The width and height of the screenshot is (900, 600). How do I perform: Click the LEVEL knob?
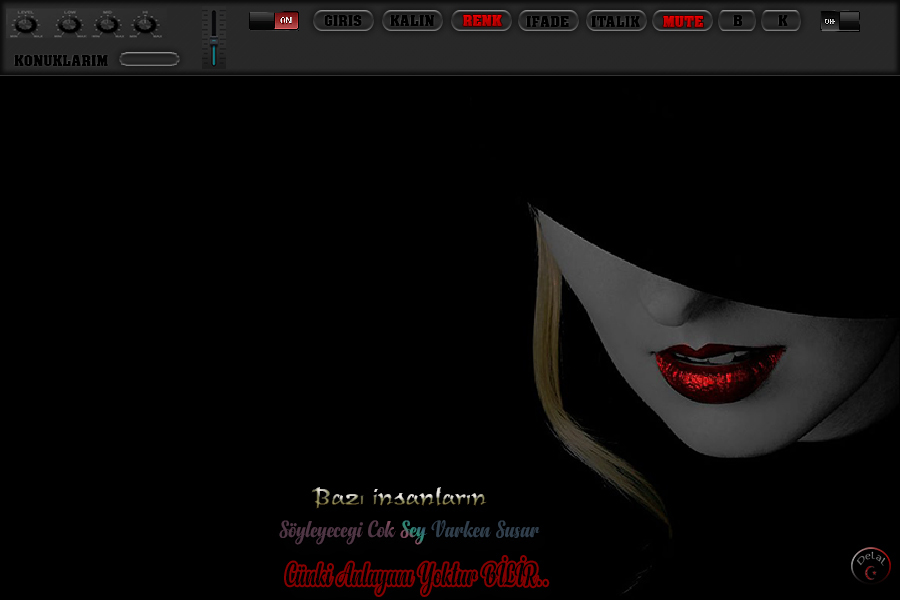(27, 24)
